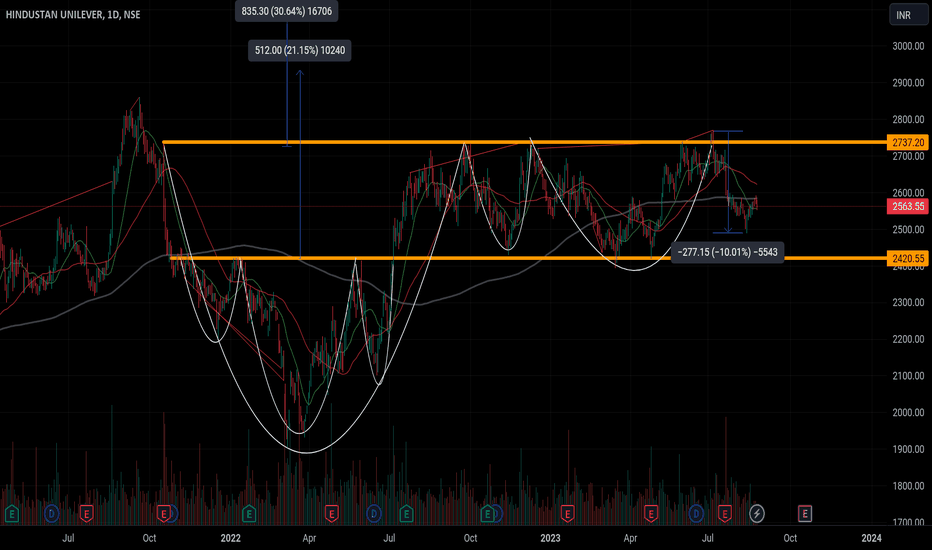Viewport: 932px width, 550px height.
Task: Click the 2900.00 price axis label
Action: (908, 83)
